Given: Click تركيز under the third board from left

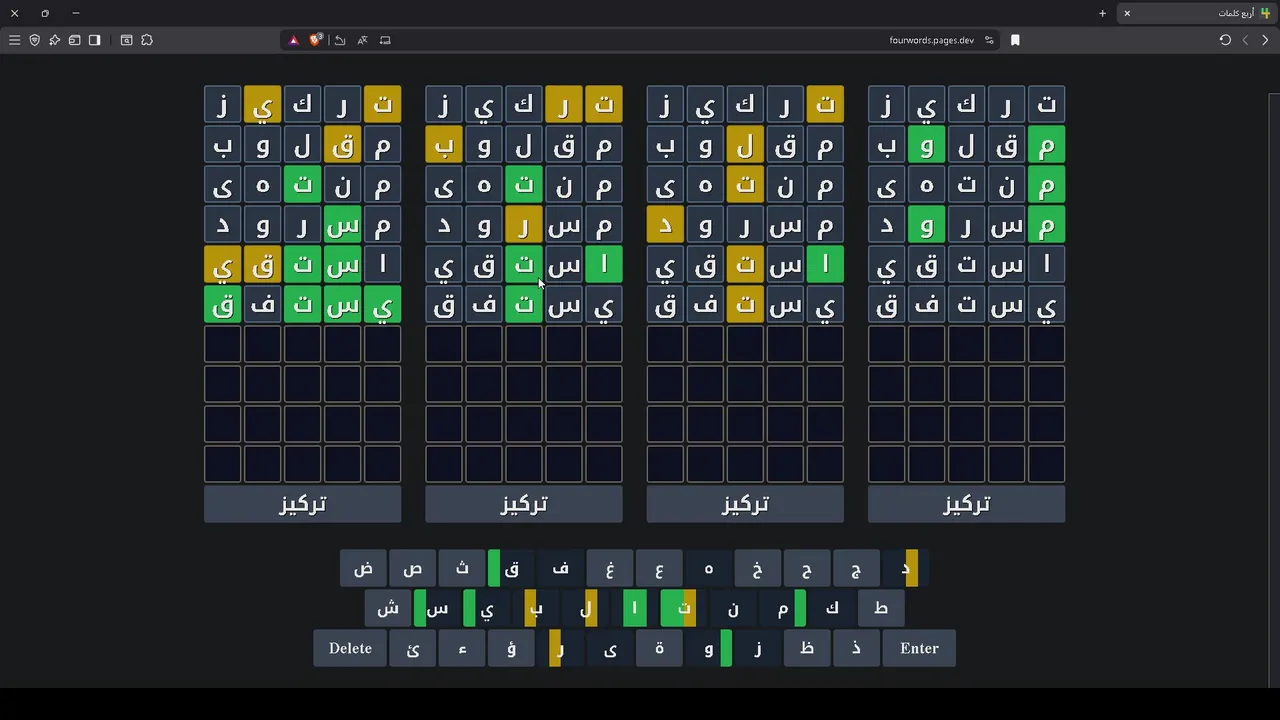Looking at the screenshot, I should [745, 504].
